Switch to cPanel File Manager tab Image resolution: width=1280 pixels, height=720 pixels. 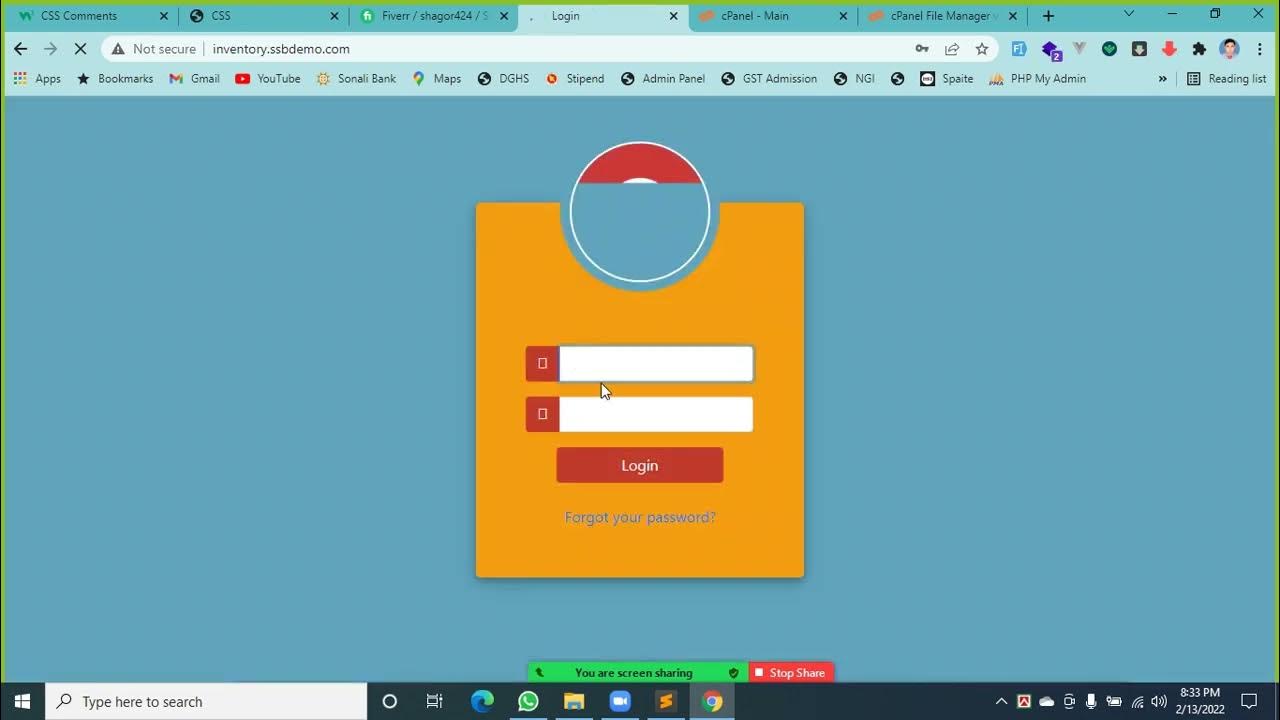[x=943, y=16]
